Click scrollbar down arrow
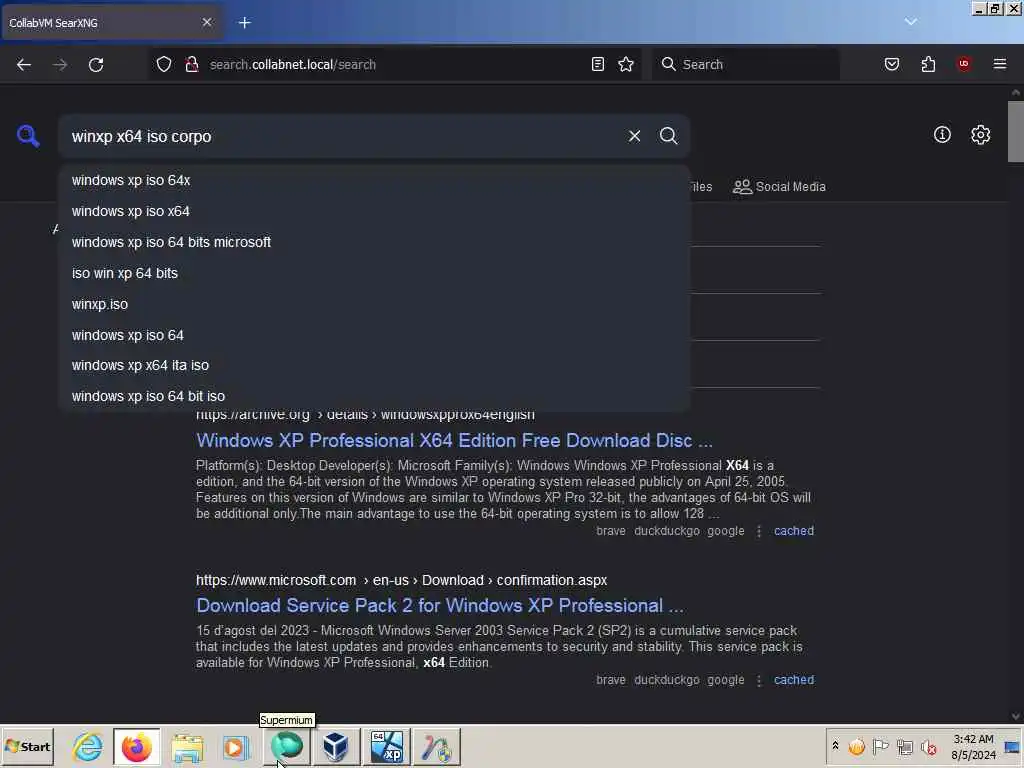Viewport: 1024px width, 768px height. pos(1016,716)
